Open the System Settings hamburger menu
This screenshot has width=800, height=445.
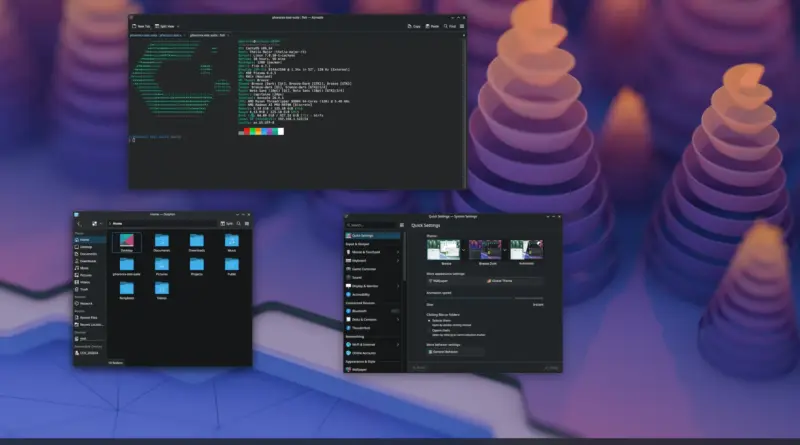click(x=402, y=225)
